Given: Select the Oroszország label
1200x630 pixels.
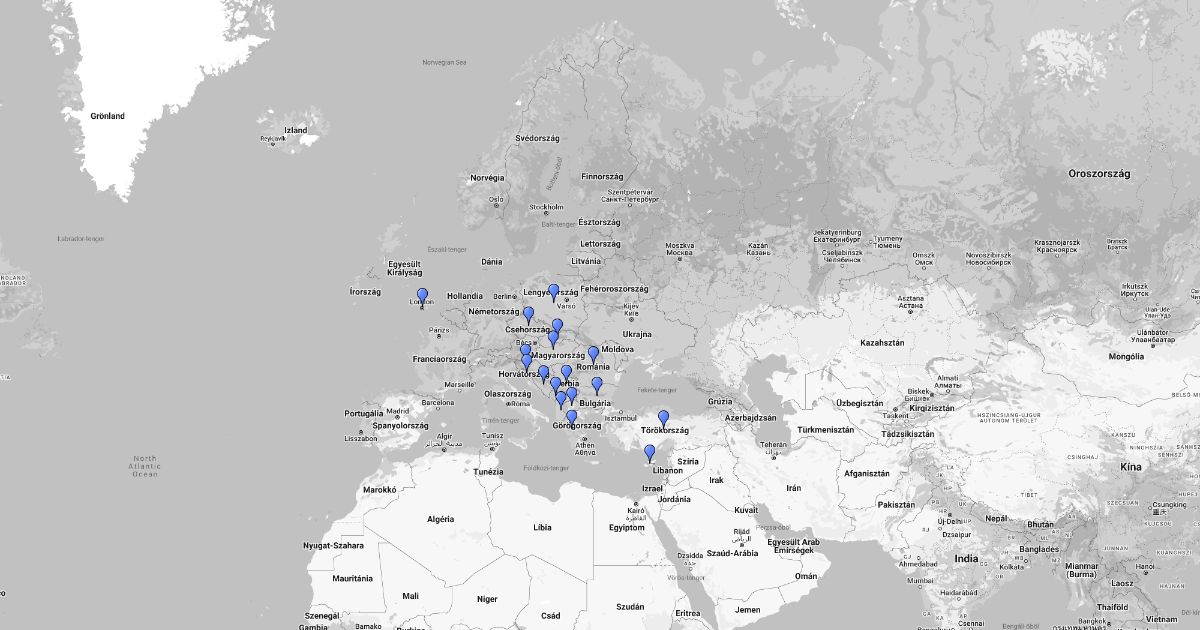Looking at the screenshot, I should [x=1099, y=173].
